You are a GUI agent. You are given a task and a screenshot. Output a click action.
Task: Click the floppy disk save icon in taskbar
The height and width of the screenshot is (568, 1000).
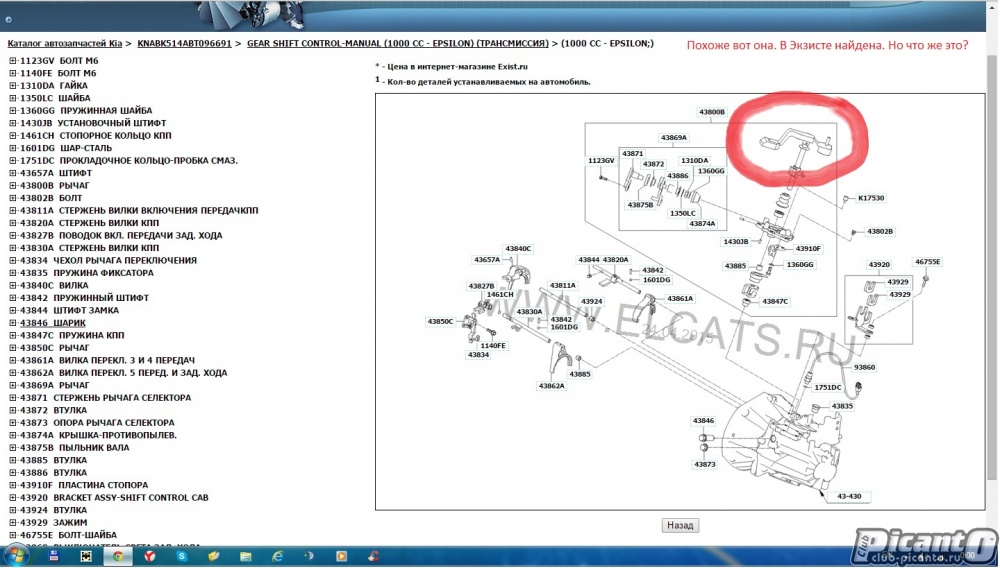[x=54, y=556]
